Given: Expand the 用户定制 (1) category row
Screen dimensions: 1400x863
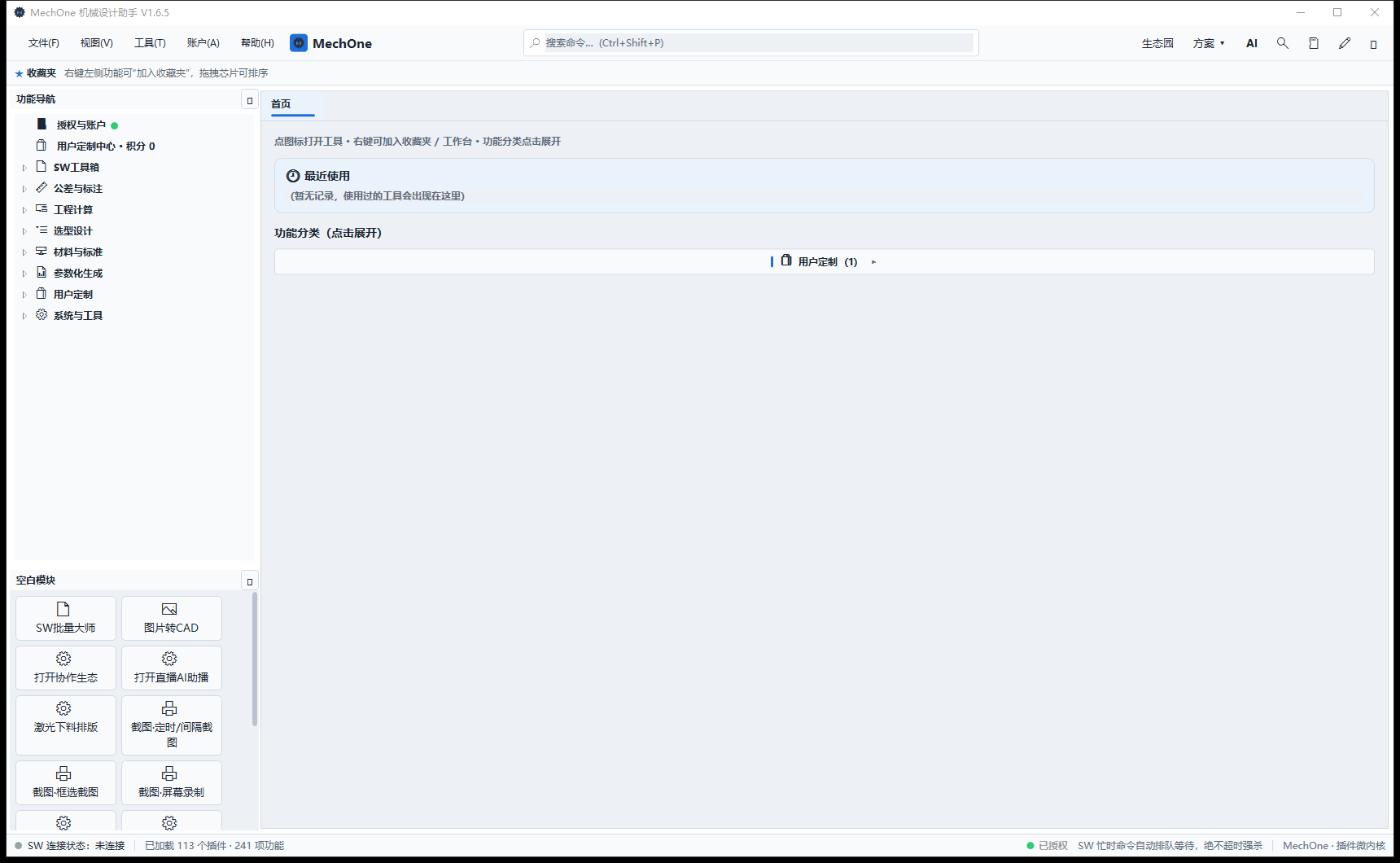Looking at the screenshot, I should click(824, 262).
